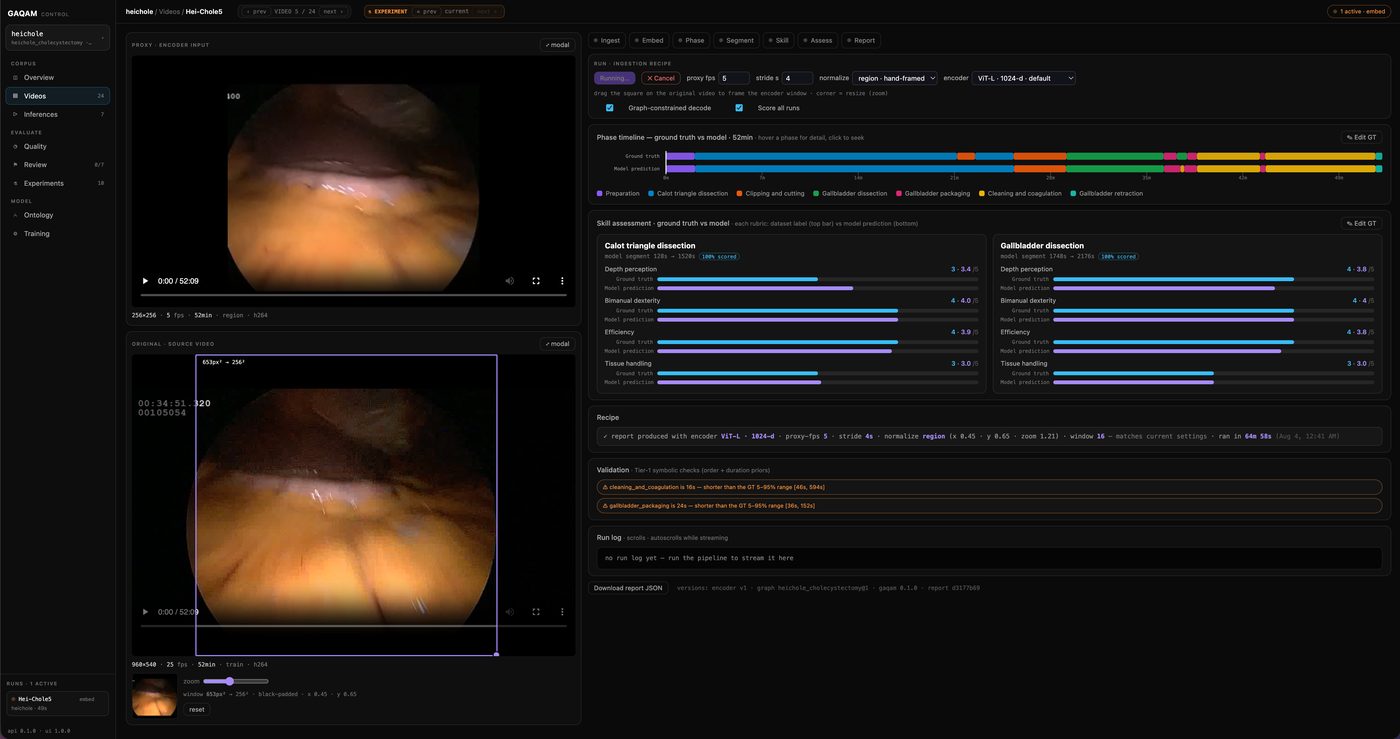This screenshot has height=739, width=1400.
Task: Open the Hei-Chole5 active run card
Action: tap(58, 703)
